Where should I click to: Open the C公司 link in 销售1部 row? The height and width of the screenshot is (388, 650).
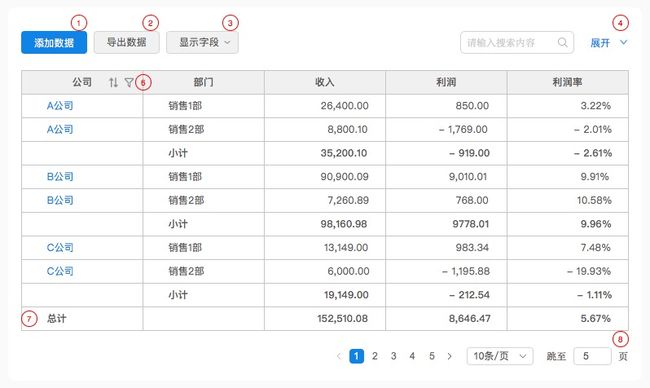(60, 247)
